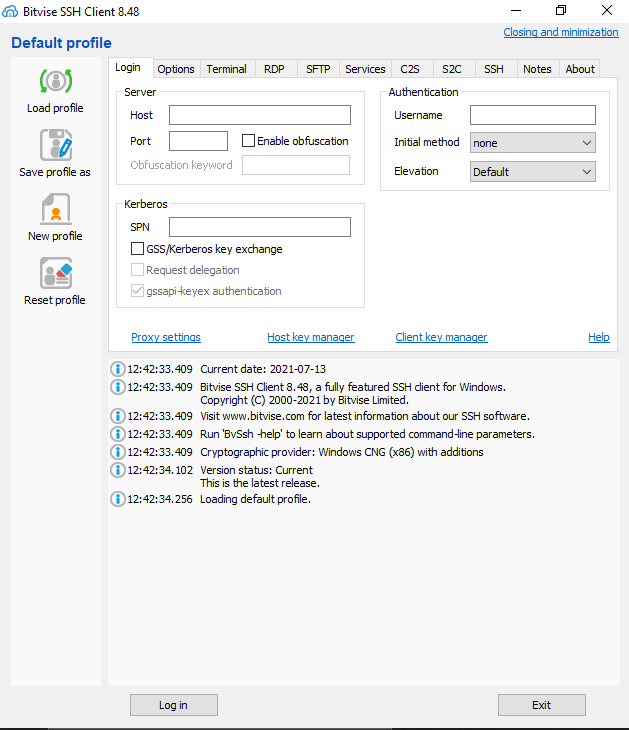
Task: Click the 'Save profile as' label text
Action: [x=55, y=172]
